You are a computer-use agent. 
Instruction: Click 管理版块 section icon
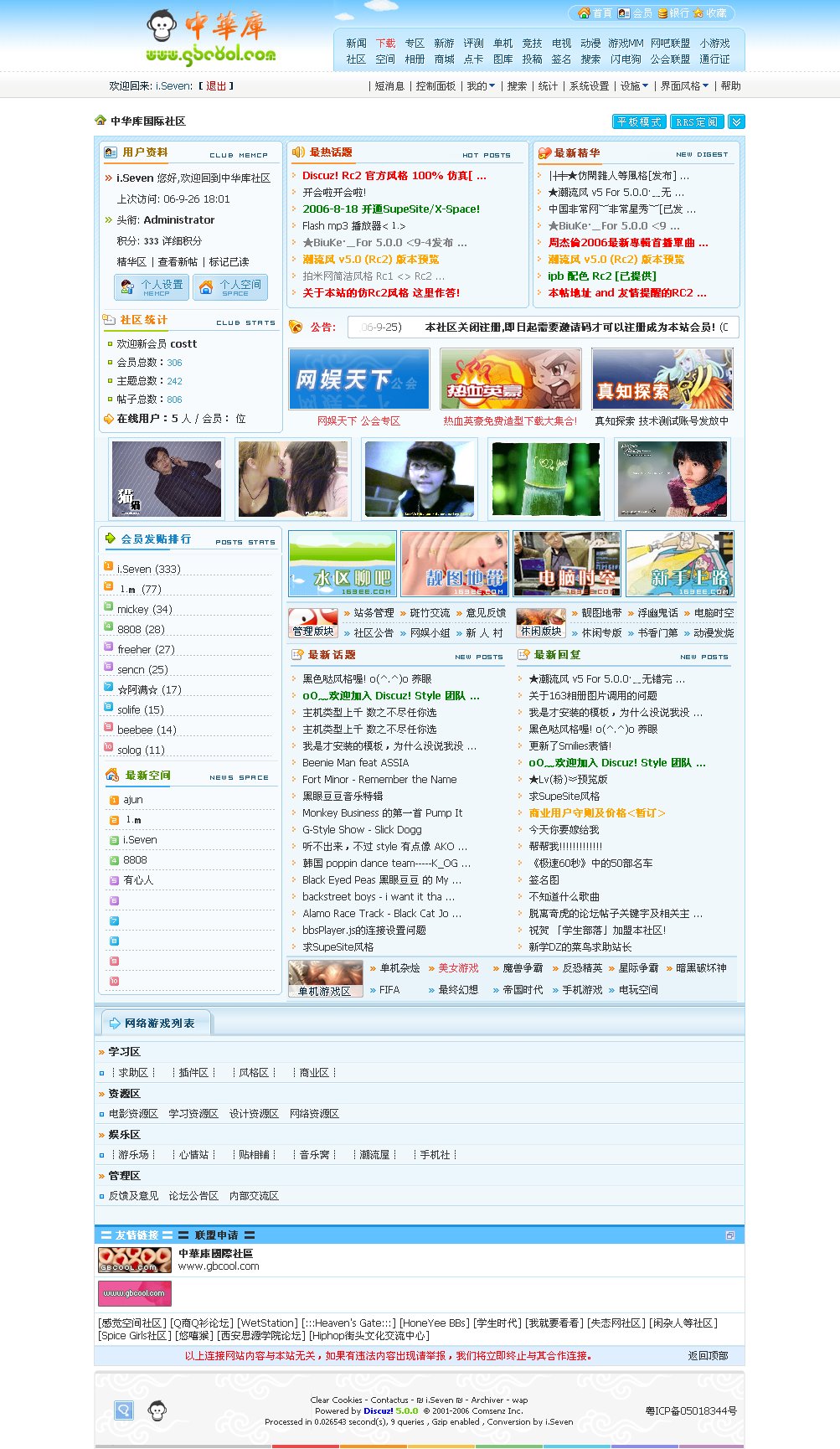pyautogui.click(x=313, y=623)
